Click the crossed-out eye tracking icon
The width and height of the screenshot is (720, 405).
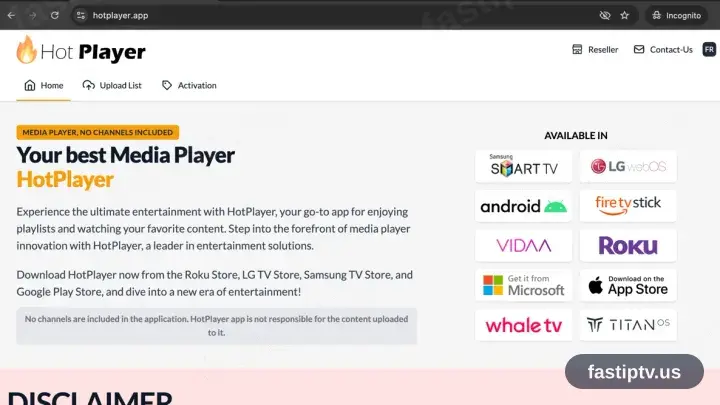(x=605, y=15)
